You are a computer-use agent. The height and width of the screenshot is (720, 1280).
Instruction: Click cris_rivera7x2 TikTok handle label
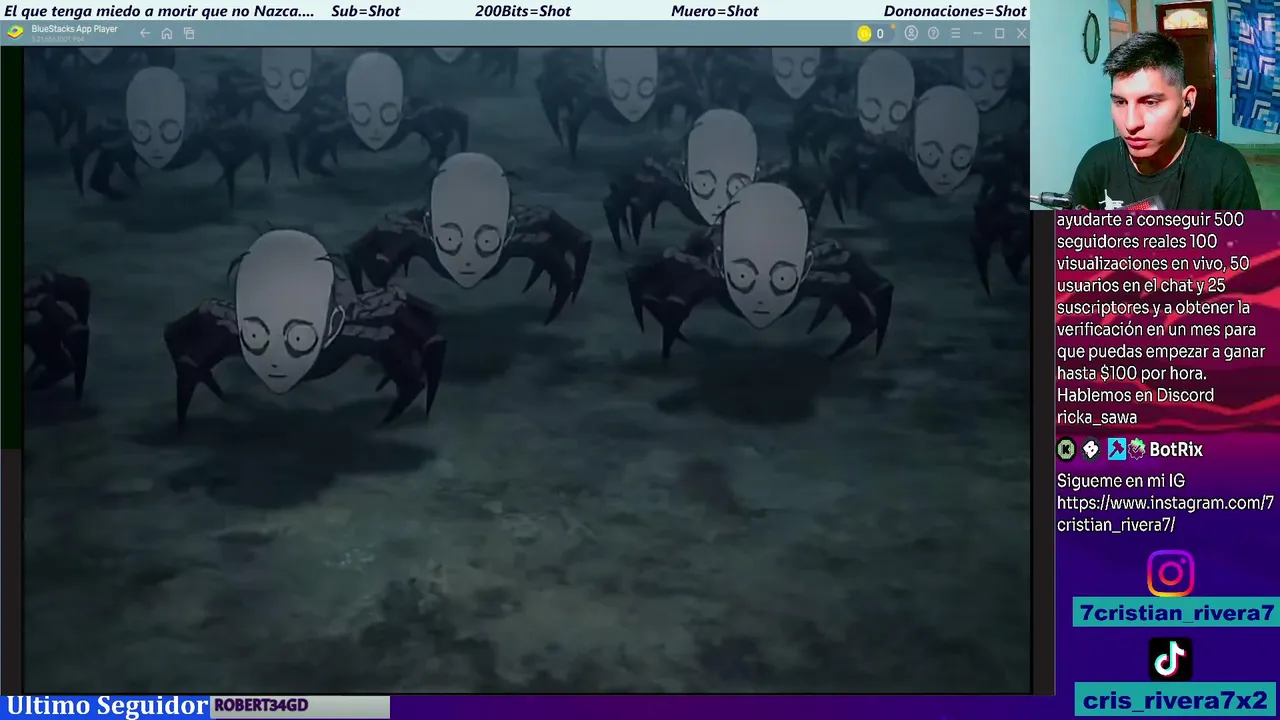pos(1176,700)
